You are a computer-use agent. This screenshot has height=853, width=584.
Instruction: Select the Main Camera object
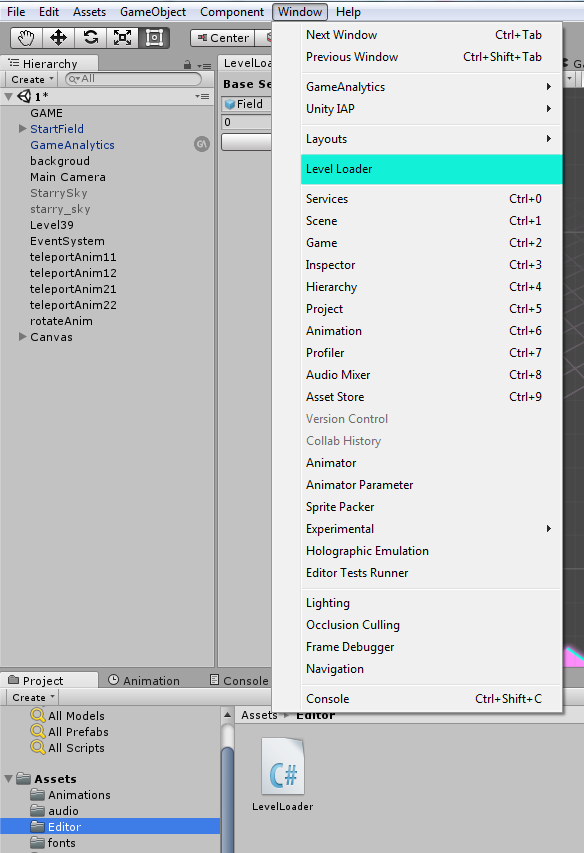point(68,177)
